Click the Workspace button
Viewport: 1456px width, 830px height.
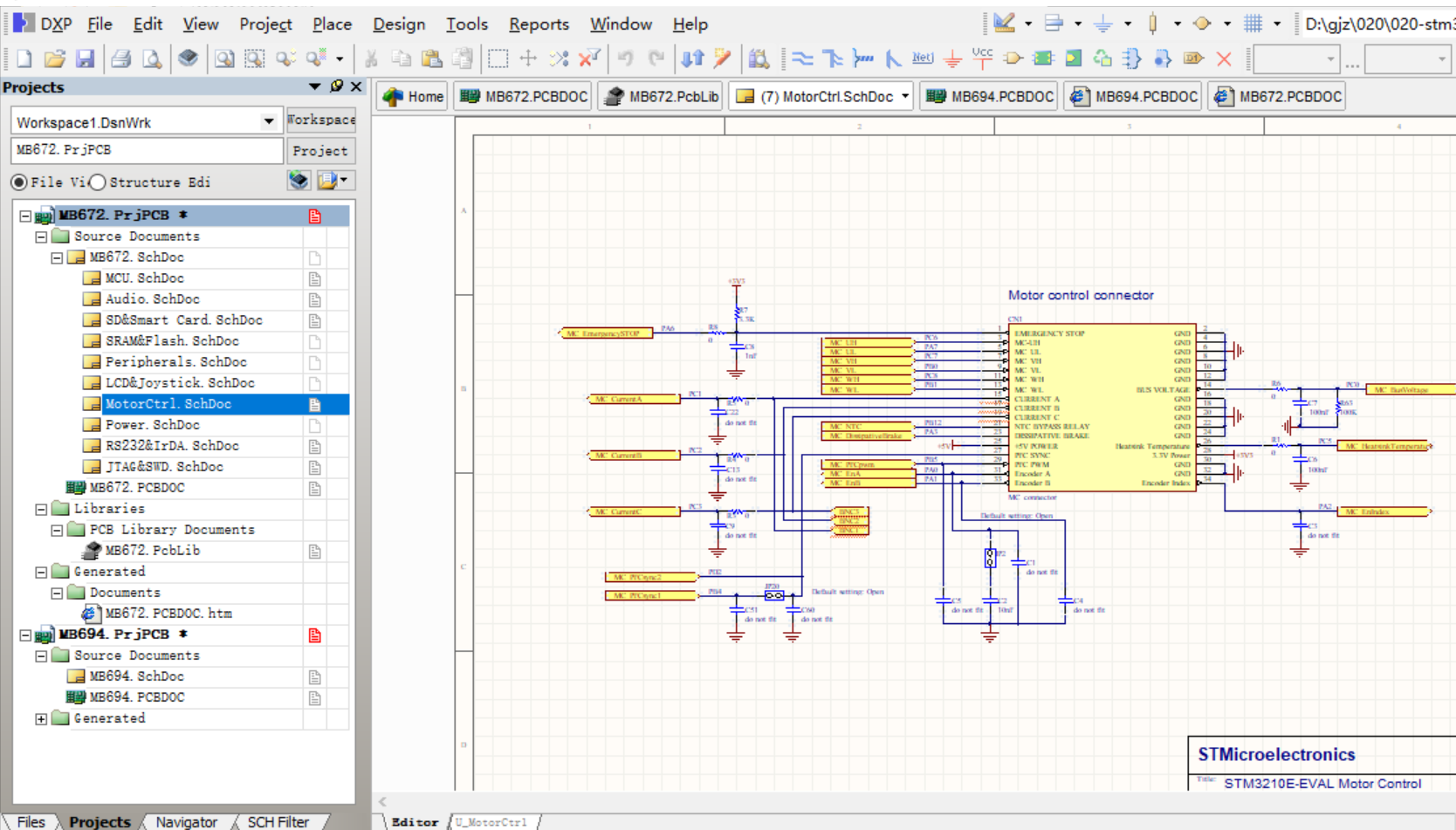(320, 120)
